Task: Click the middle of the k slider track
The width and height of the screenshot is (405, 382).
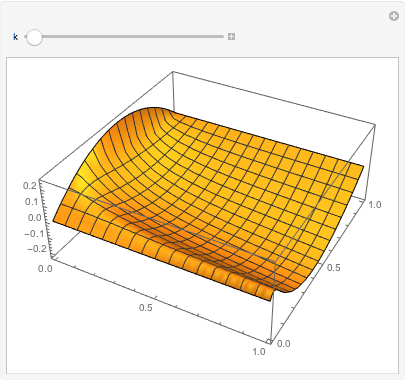Action: point(125,36)
